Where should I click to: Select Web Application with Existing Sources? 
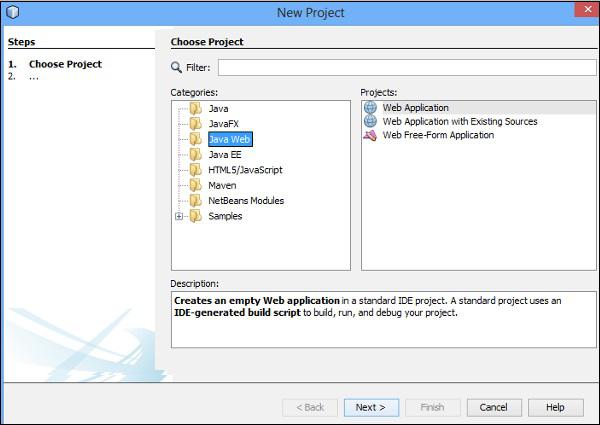(x=459, y=121)
